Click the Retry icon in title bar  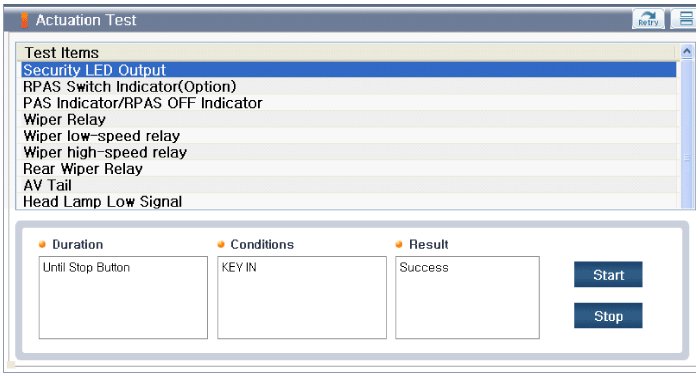648,19
